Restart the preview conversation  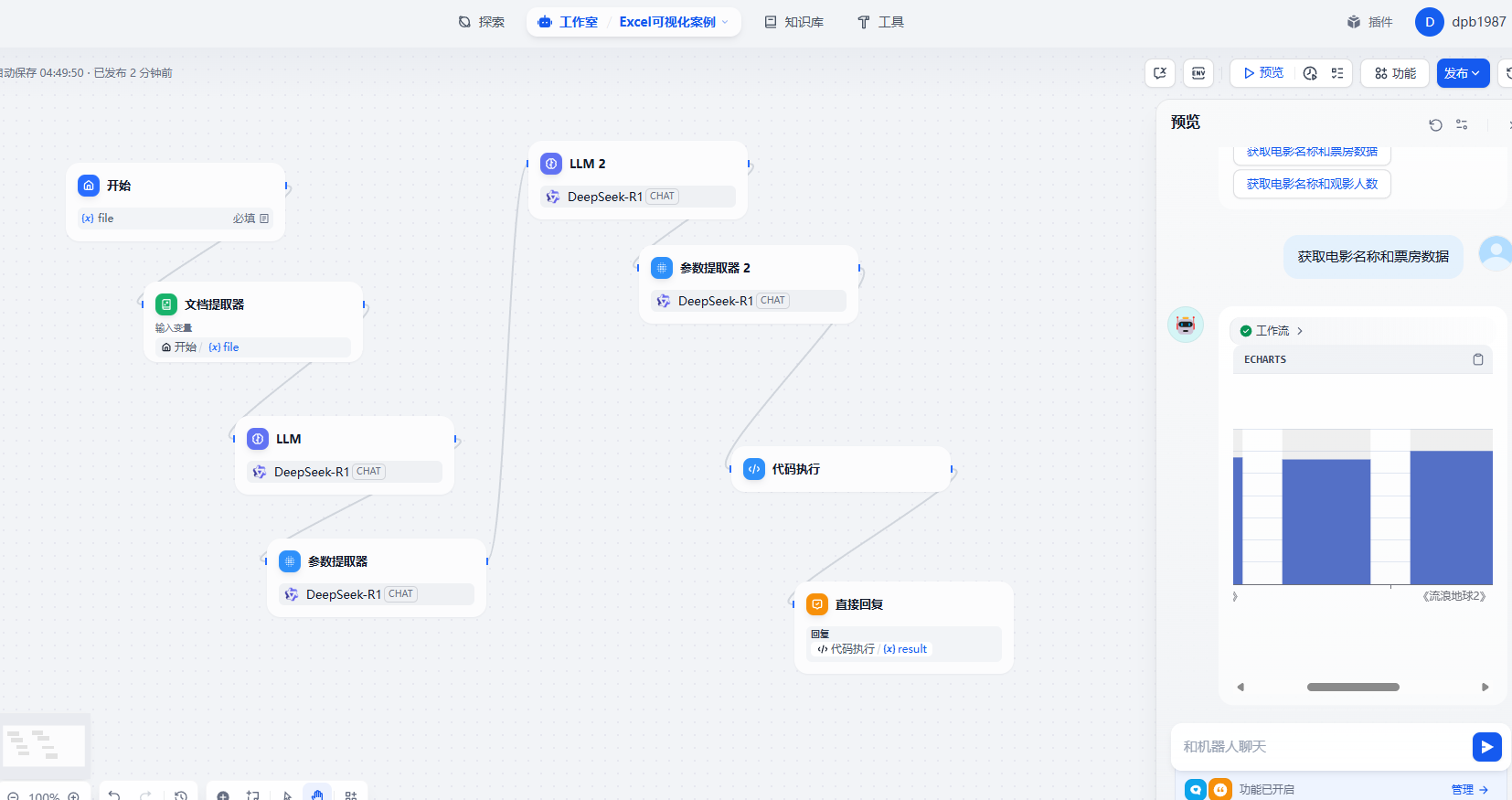pyautogui.click(x=1435, y=124)
